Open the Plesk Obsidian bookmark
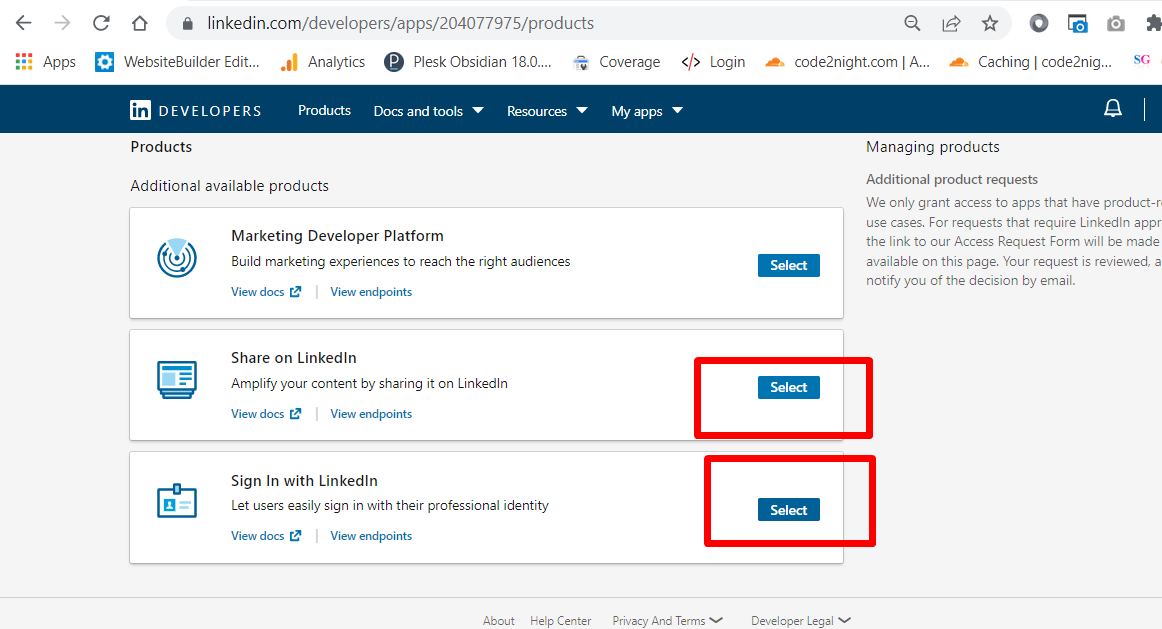 (468, 62)
